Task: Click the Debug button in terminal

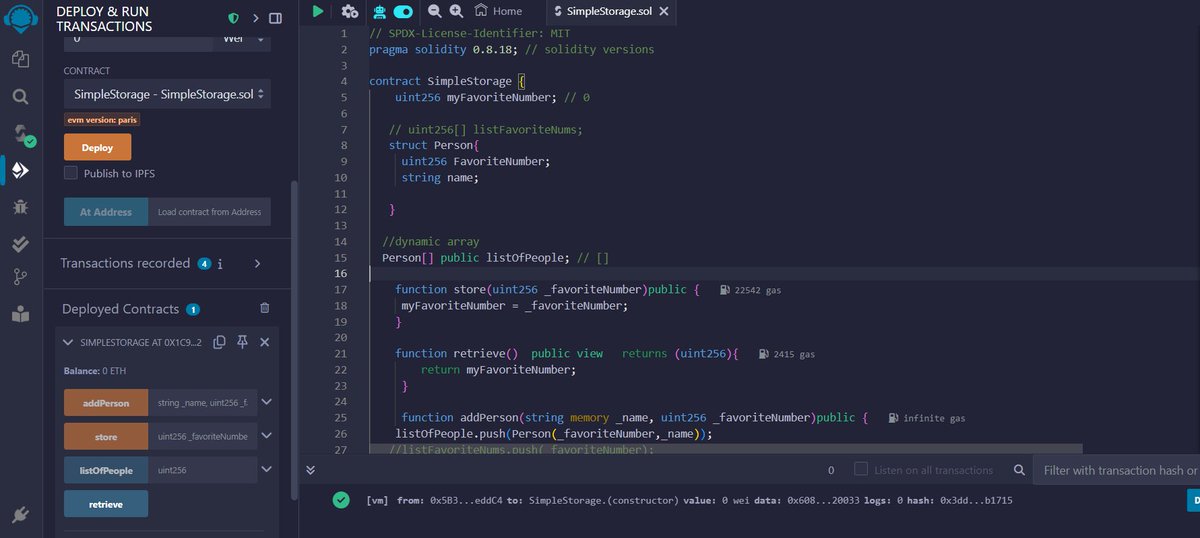Action: pos(1193,500)
